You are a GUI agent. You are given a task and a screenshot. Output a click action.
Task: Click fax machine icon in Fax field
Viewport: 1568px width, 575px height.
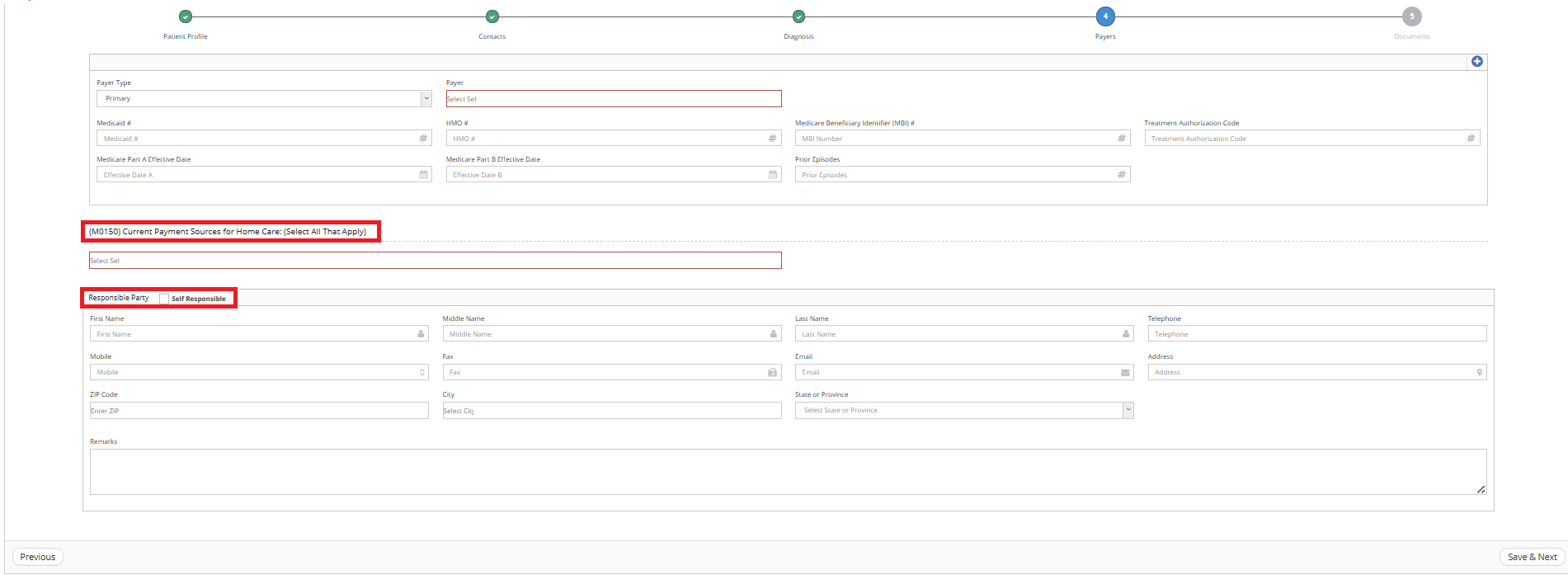[x=772, y=372]
